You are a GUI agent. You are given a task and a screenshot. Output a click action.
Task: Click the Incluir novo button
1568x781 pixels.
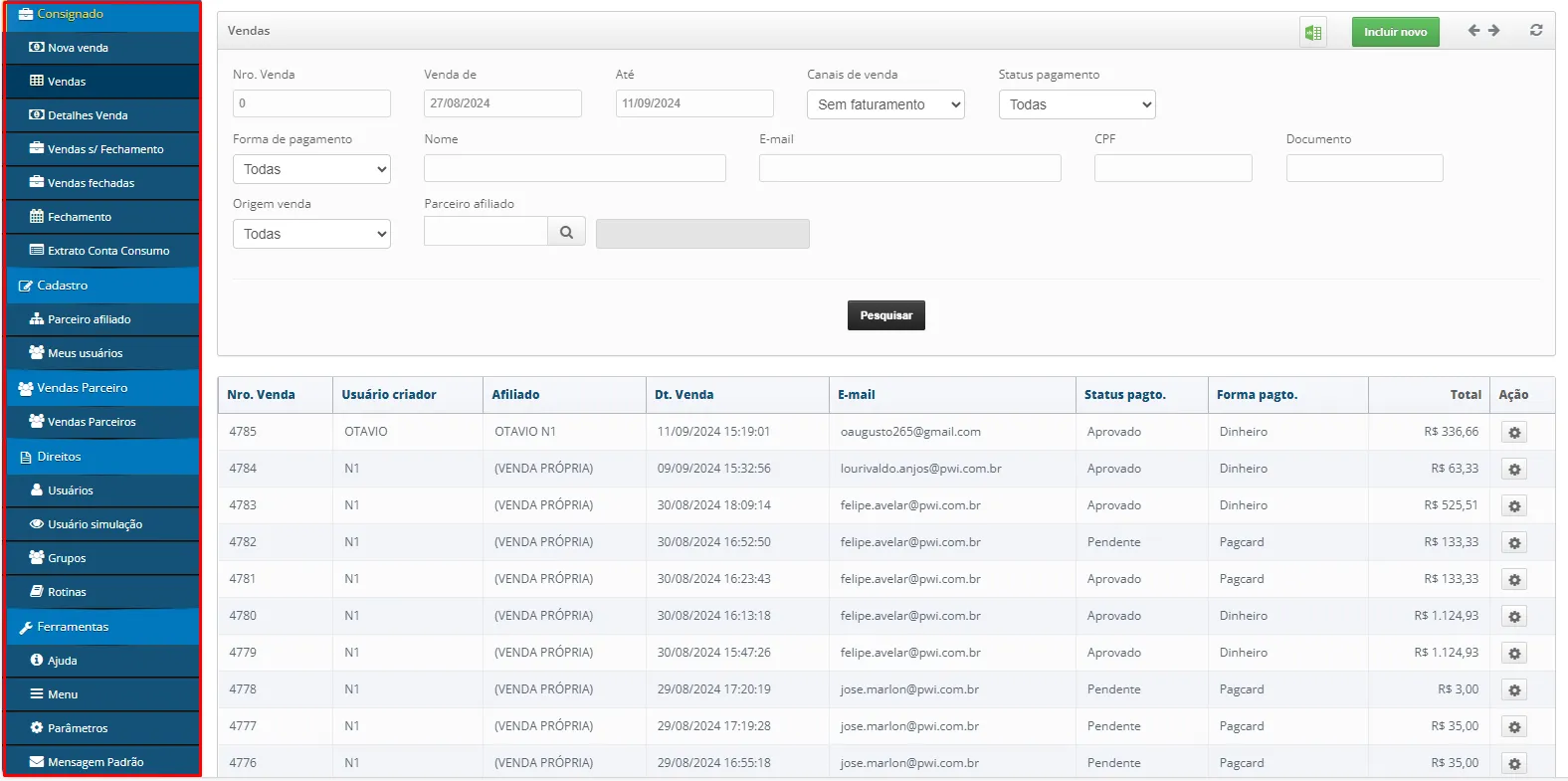point(1395,32)
